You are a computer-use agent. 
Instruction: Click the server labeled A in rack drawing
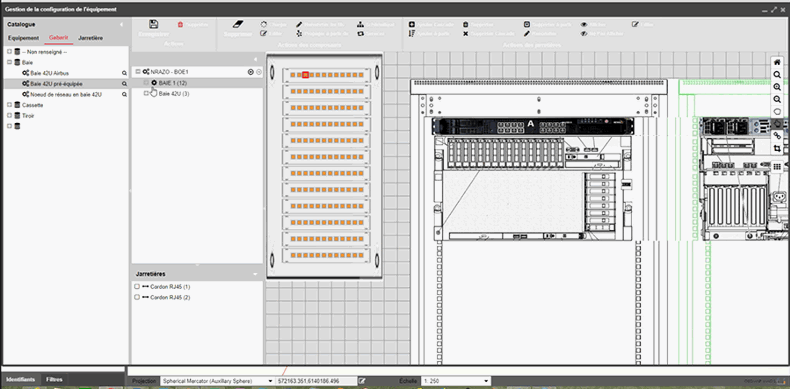click(533, 126)
